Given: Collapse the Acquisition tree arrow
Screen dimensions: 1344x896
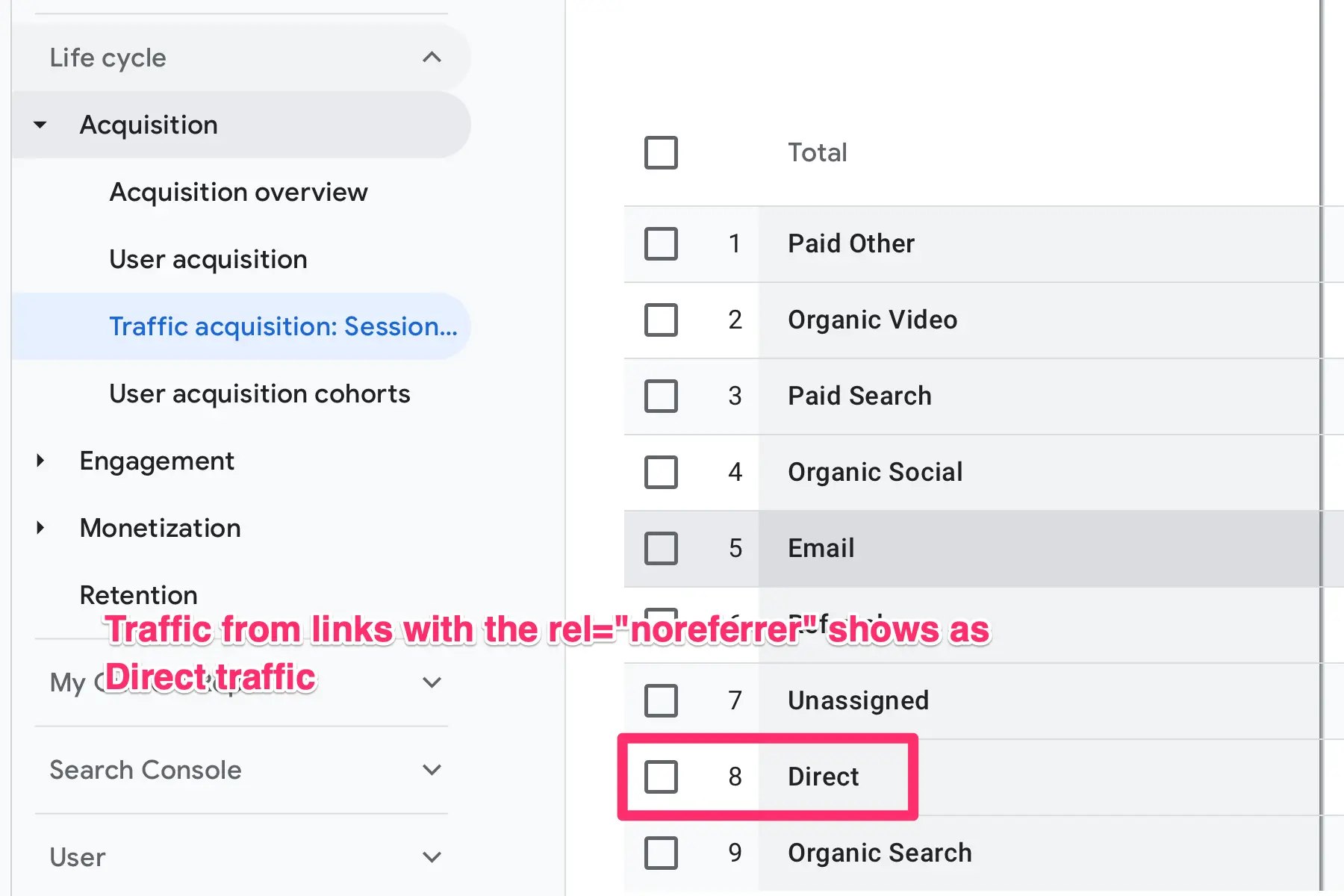Looking at the screenshot, I should pos(41,125).
